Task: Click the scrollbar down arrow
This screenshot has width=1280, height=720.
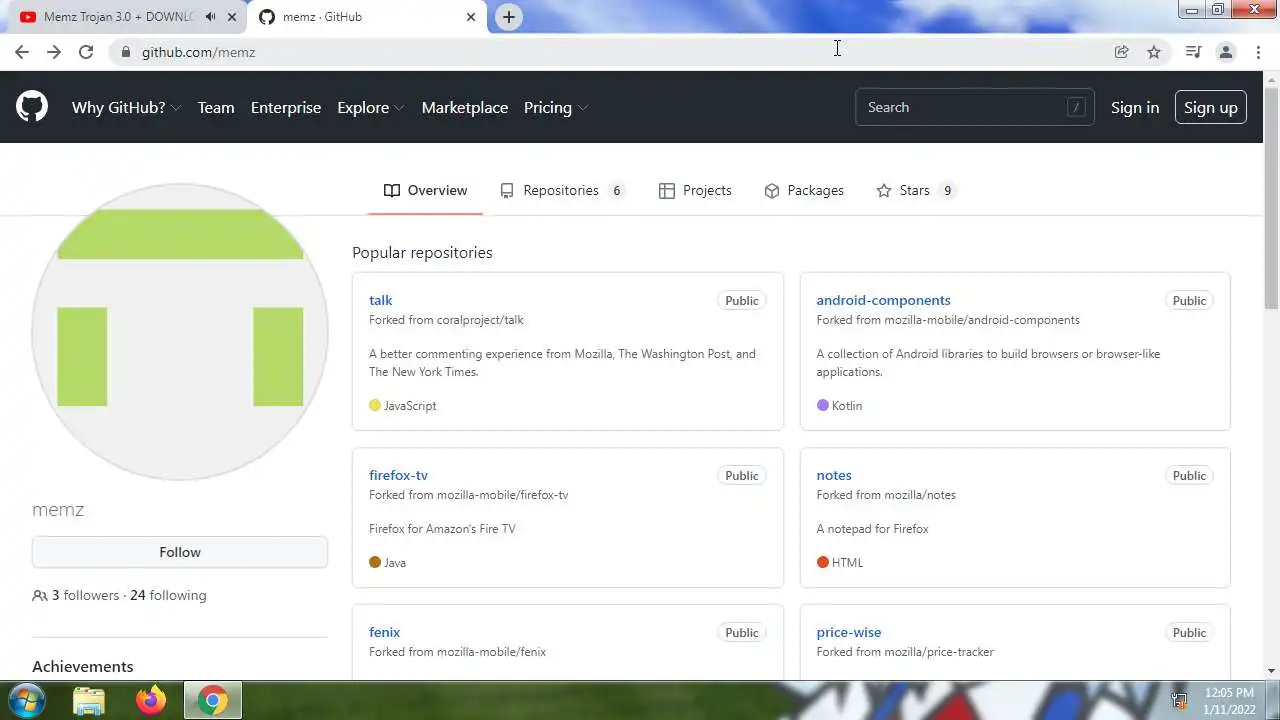Action: click(x=1271, y=671)
